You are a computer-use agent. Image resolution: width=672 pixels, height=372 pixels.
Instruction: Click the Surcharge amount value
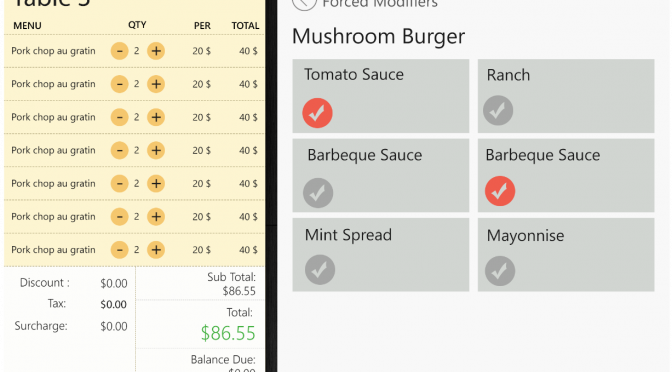(x=114, y=327)
